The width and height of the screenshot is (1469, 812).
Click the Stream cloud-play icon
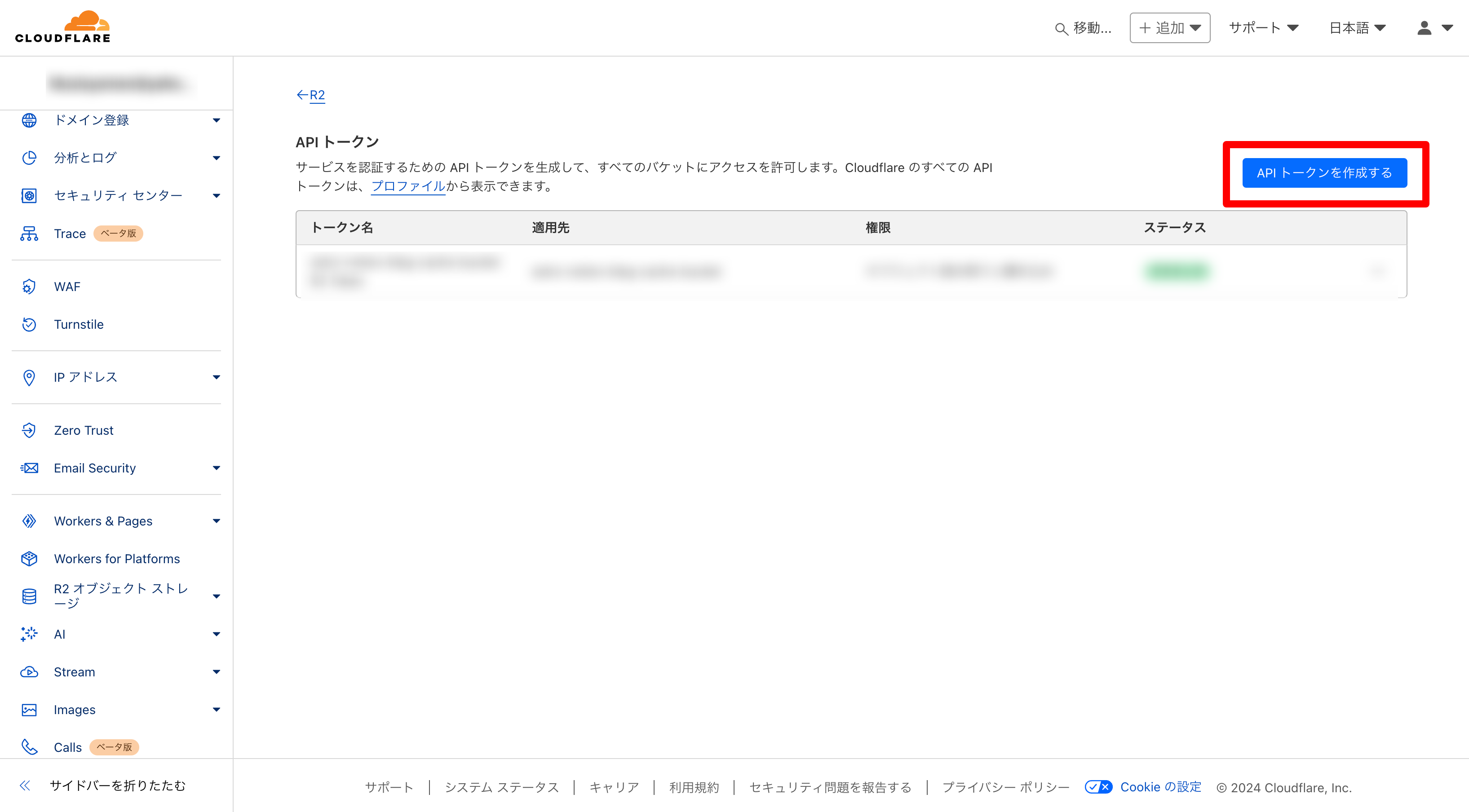(29, 672)
